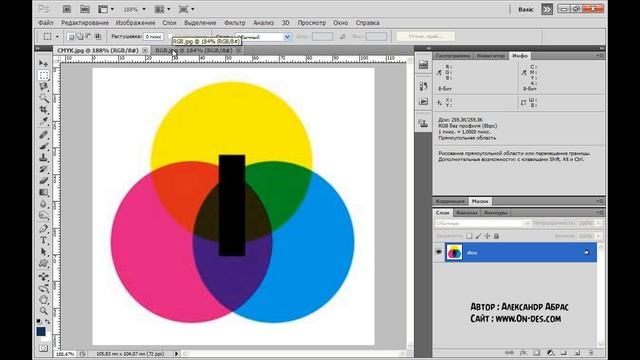
Task: Enable Subtract from selection mode
Action: [x=89, y=37]
